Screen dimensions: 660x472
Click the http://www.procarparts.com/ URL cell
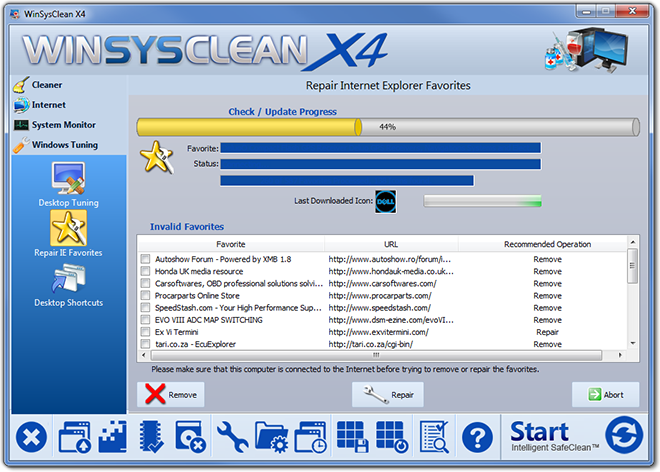click(x=380, y=296)
